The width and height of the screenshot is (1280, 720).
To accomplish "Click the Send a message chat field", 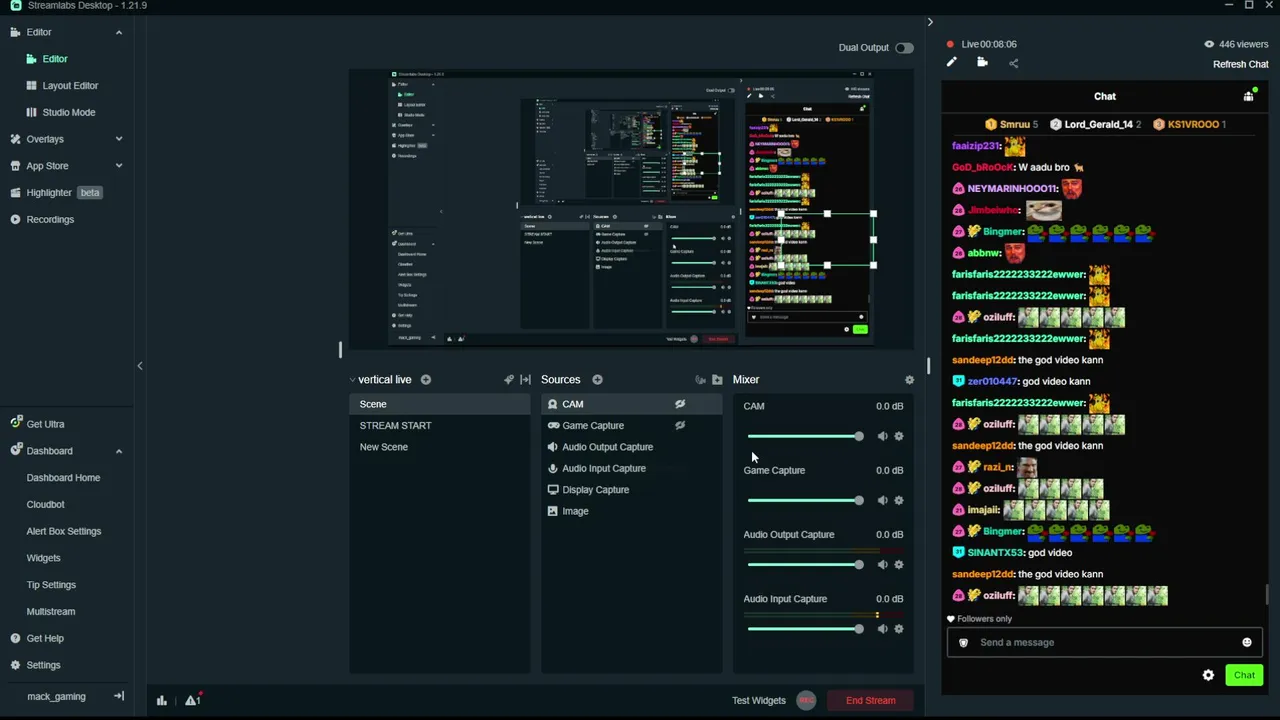I will (x=1104, y=642).
